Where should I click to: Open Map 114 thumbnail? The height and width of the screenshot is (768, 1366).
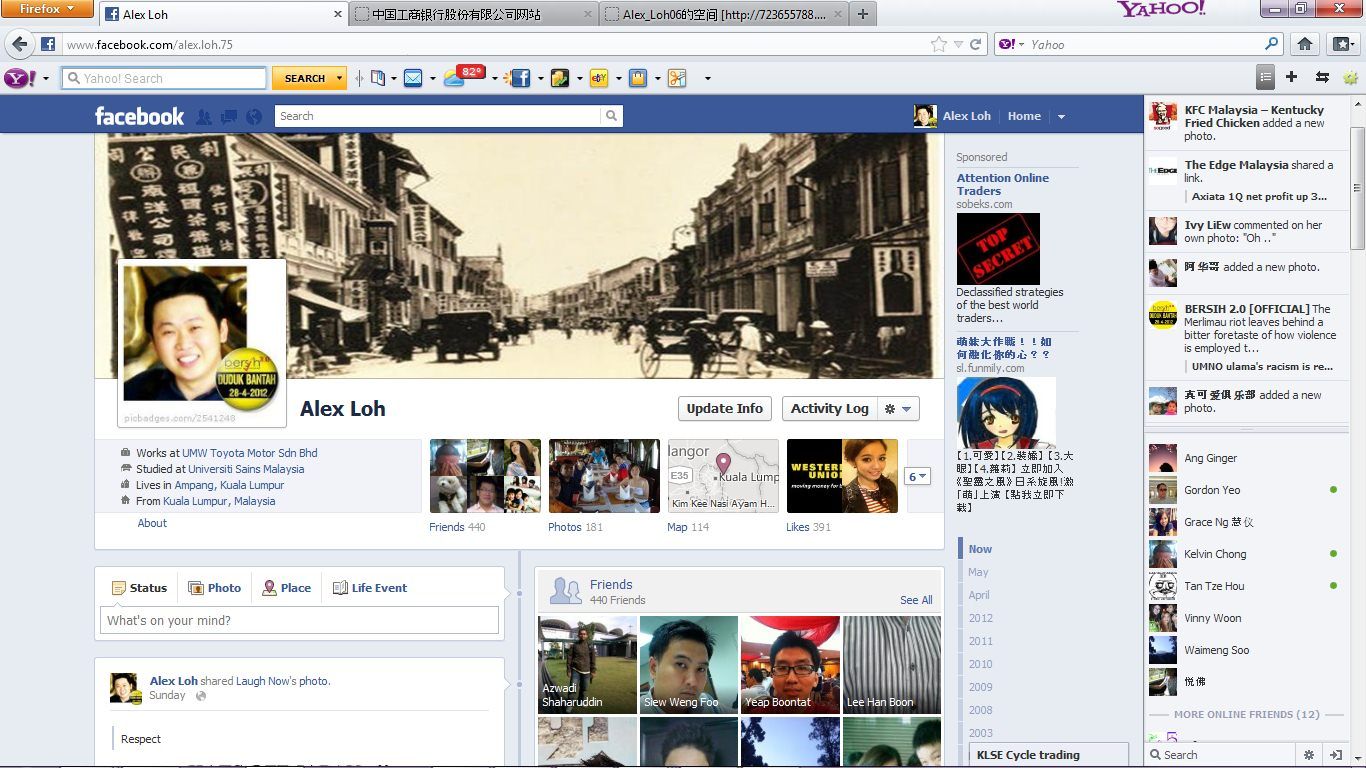point(723,476)
